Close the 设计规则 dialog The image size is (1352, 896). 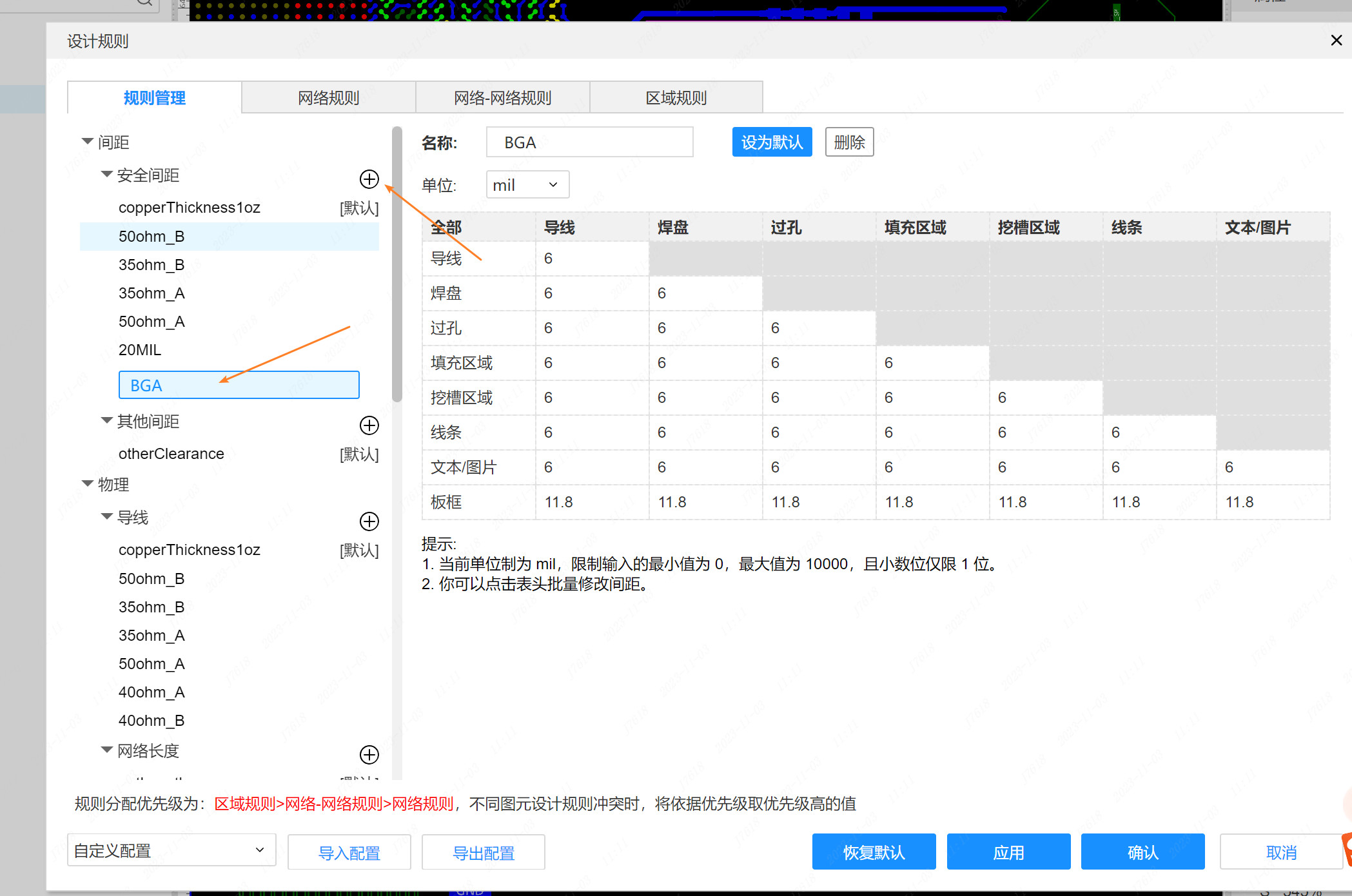pos(1337,41)
